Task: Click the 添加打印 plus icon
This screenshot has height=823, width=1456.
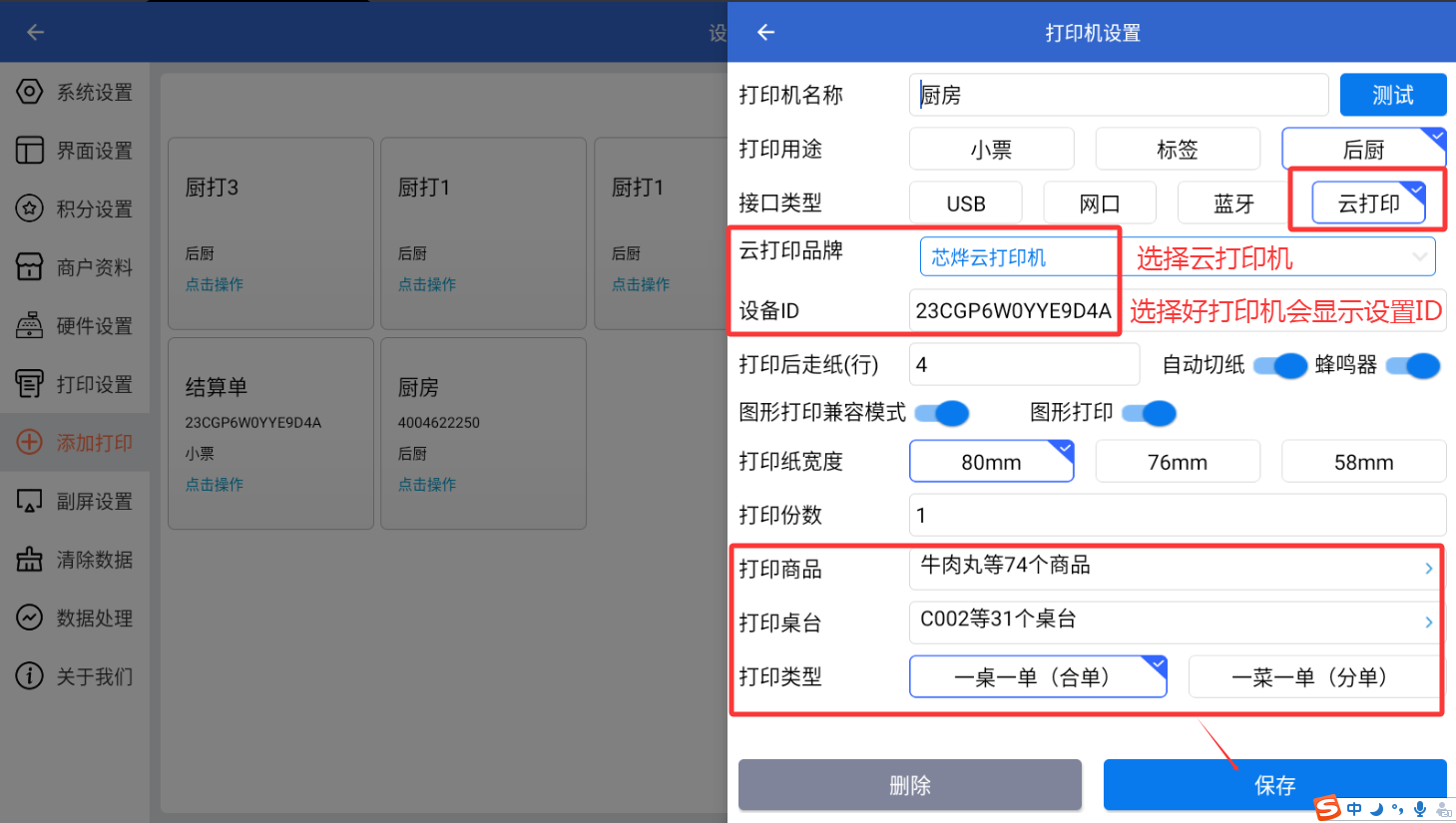Action: tap(30, 442)
